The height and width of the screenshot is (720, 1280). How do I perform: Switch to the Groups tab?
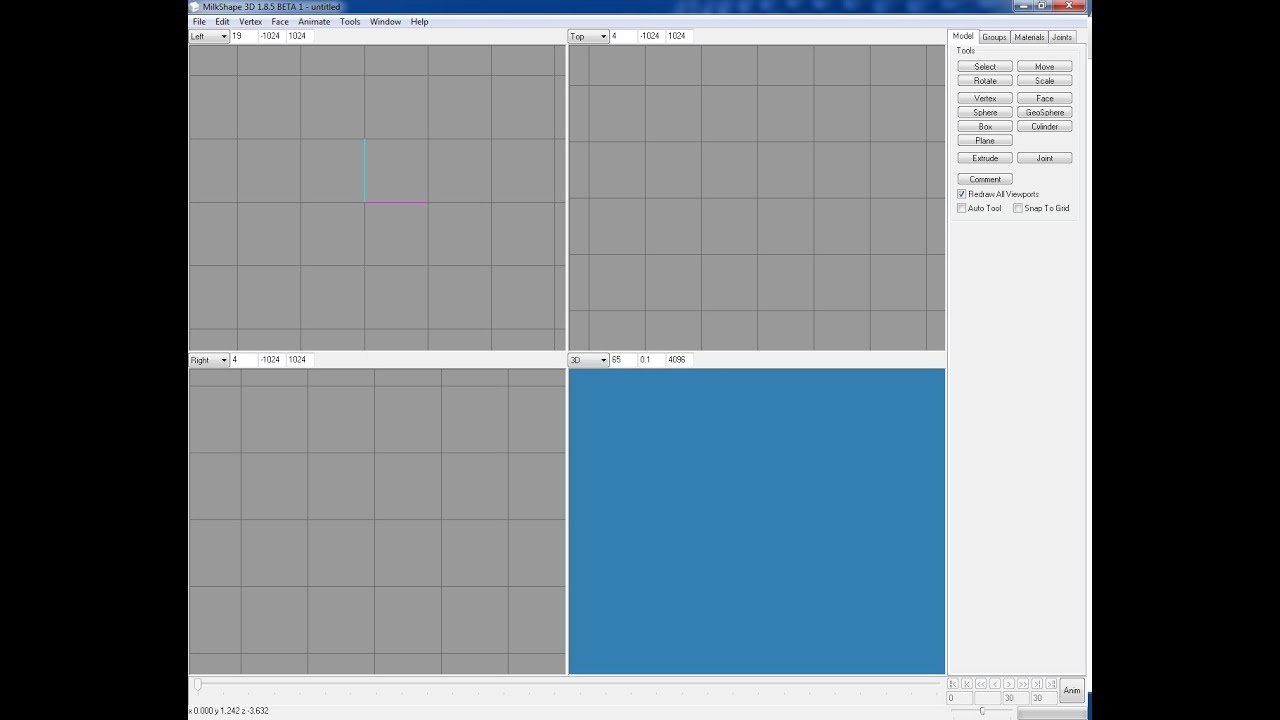tap(994, 37)
